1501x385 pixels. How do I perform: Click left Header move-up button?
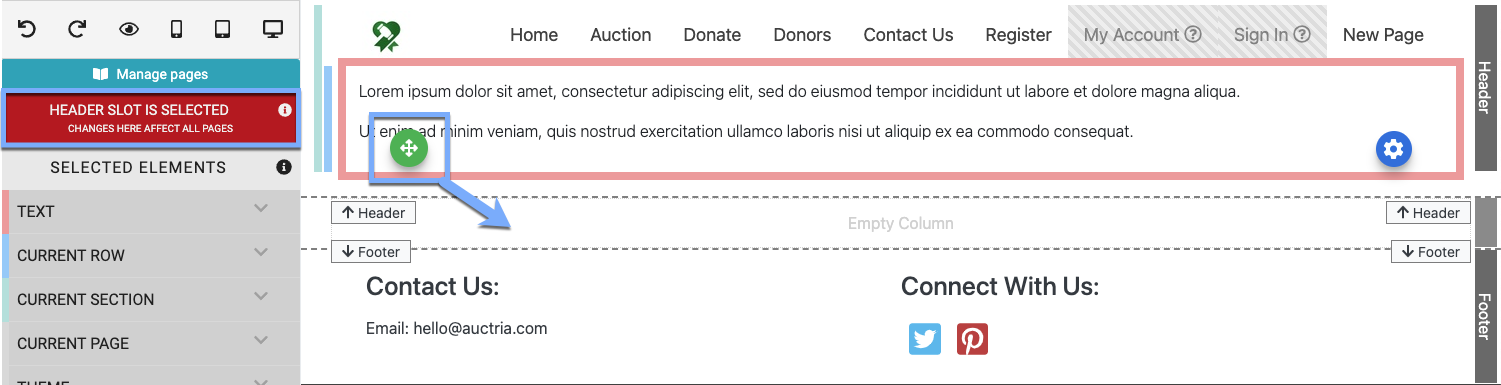(x=373, y=212)
